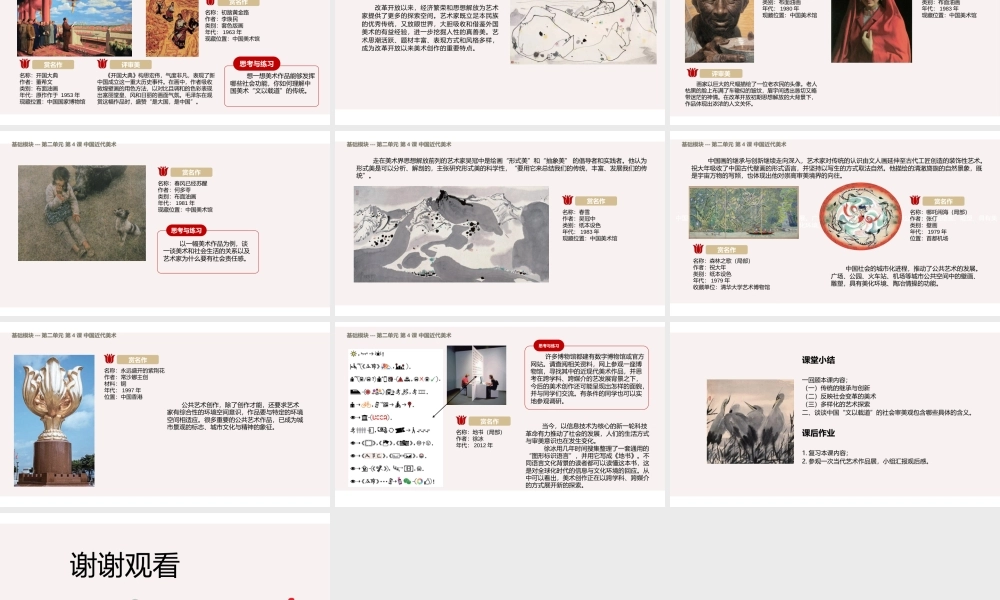
Task: Click the 思考与练习 badge below 春风已经苏醒 details
Action: [186, 230]
